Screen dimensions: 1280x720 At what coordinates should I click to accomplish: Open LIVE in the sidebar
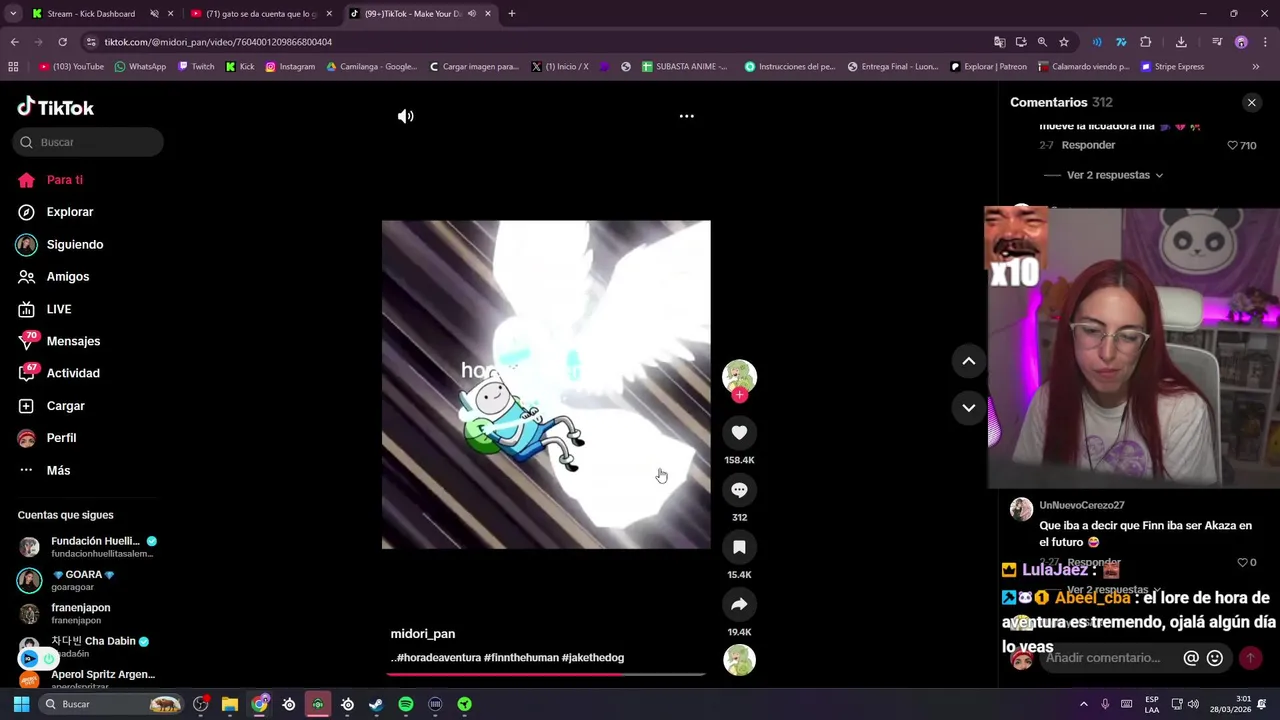tap(45, 309)
